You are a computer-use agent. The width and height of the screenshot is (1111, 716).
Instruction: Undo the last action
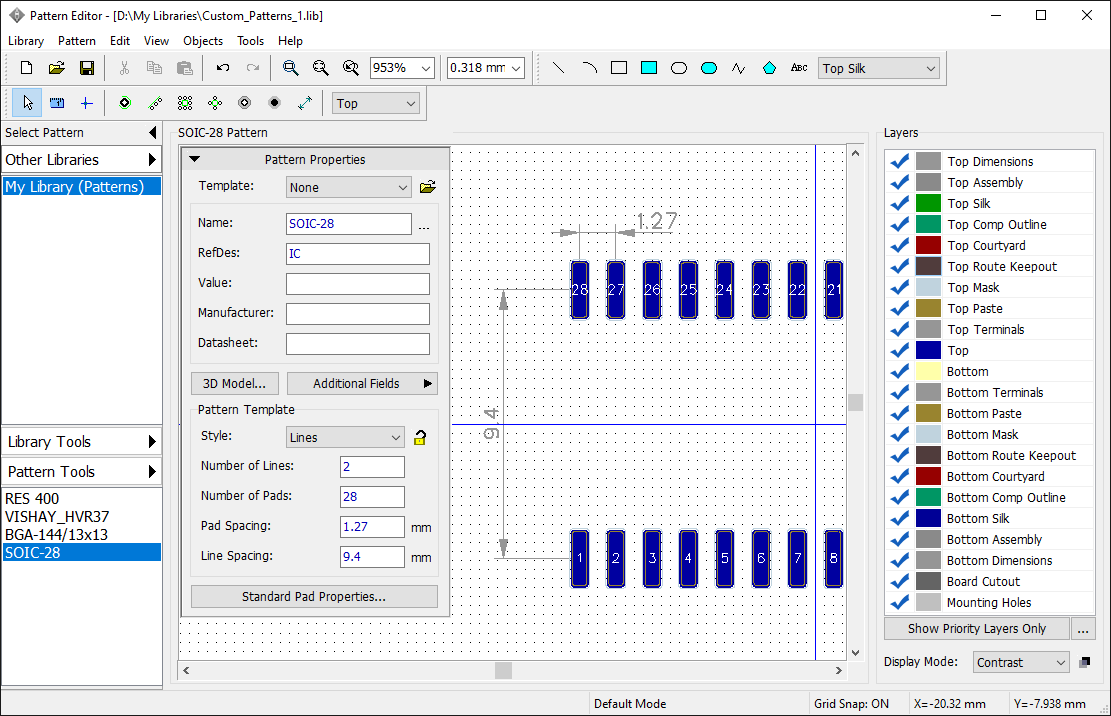coord(222,68)
